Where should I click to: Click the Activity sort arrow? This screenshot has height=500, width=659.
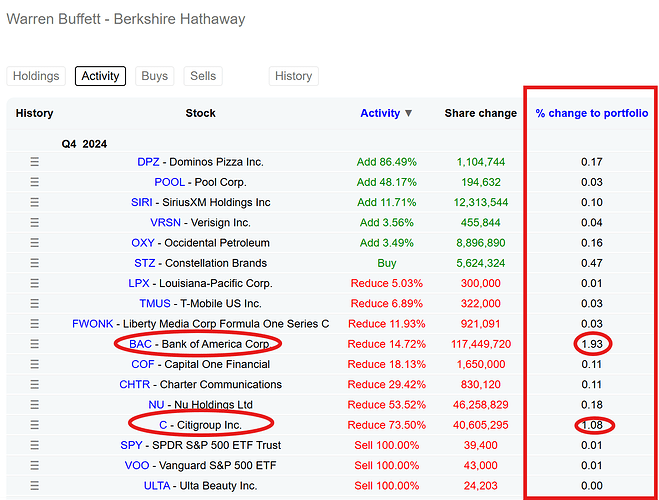[x=408, y=113]
